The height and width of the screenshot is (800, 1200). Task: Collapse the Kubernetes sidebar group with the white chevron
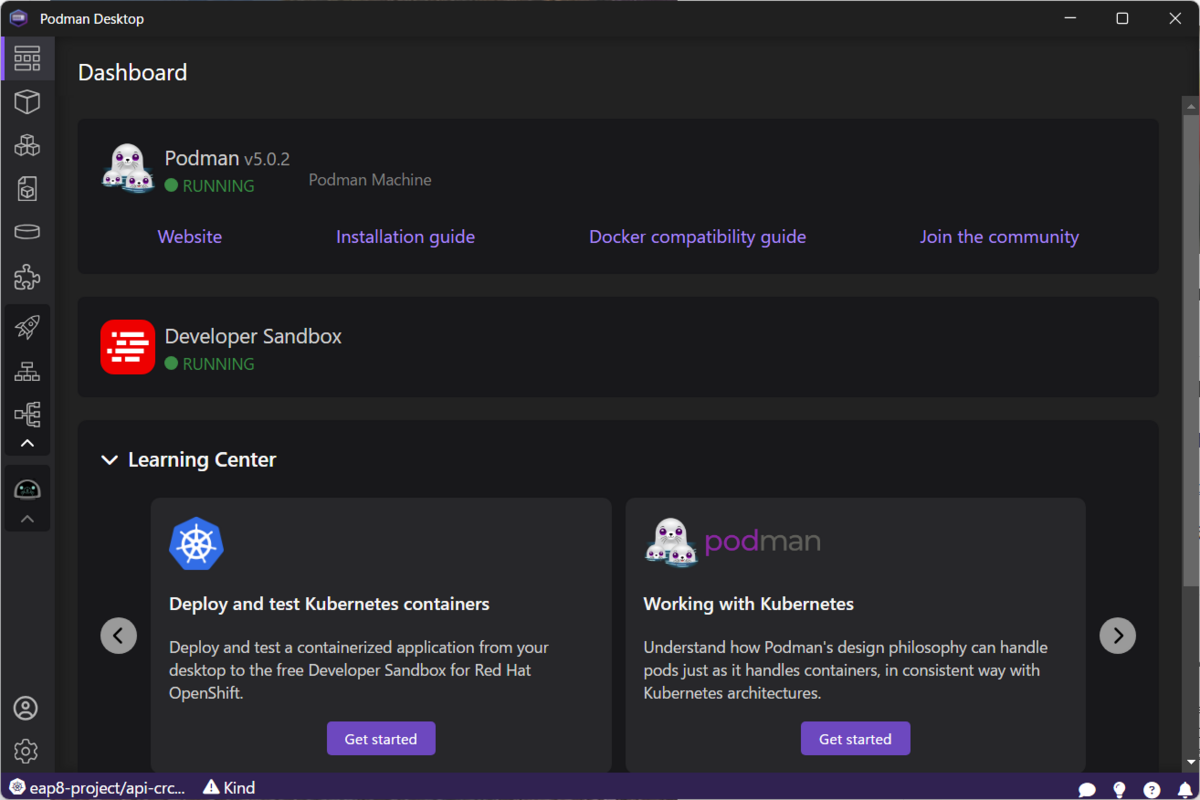click(27, 443)
